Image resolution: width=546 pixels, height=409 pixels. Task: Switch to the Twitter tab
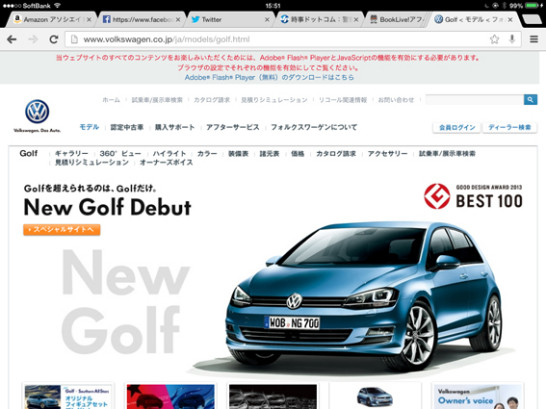pyautogui.click(x=230, y=19)
